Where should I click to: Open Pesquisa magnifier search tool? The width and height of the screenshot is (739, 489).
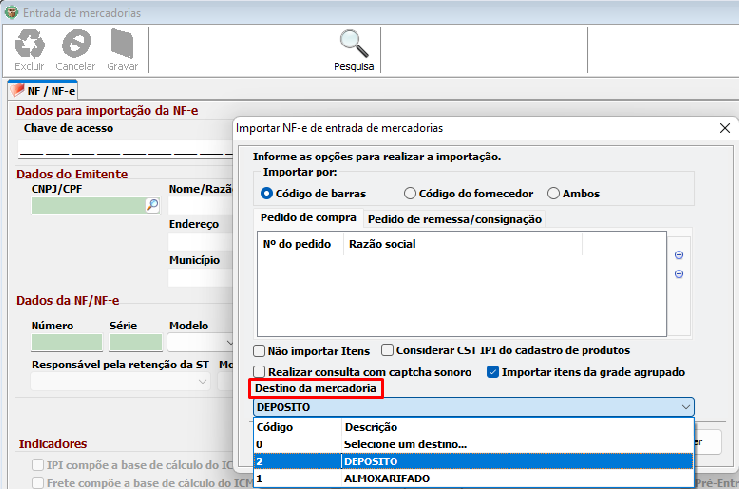(354, 44)
